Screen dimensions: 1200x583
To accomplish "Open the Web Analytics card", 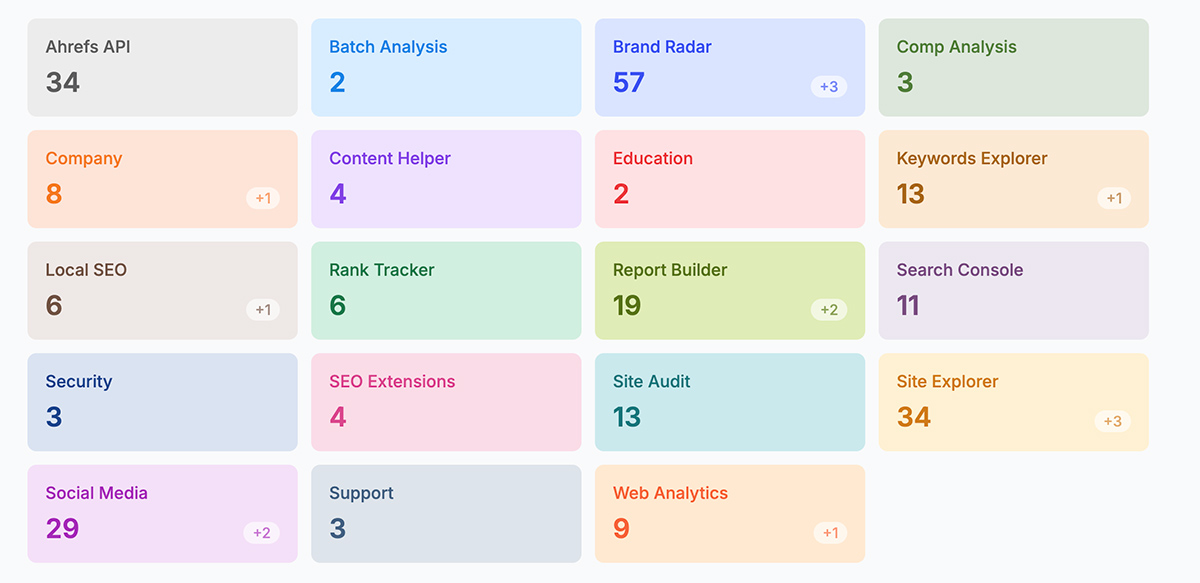I will click(x=730, y=514).
